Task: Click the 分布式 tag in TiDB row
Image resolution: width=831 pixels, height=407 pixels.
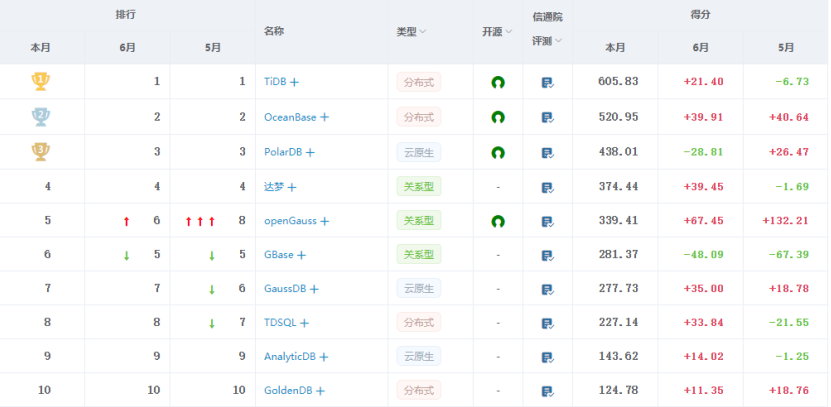Action: (419, 82)
